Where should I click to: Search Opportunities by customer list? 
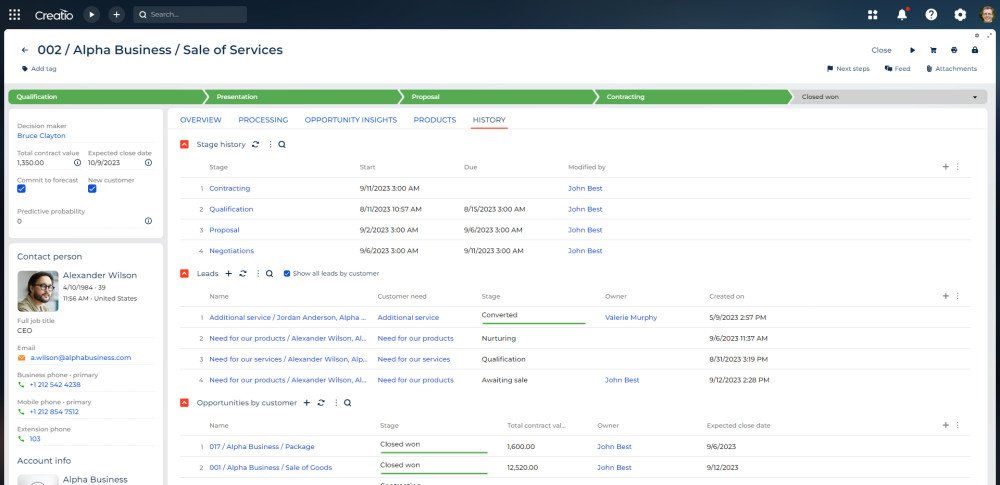348,403
